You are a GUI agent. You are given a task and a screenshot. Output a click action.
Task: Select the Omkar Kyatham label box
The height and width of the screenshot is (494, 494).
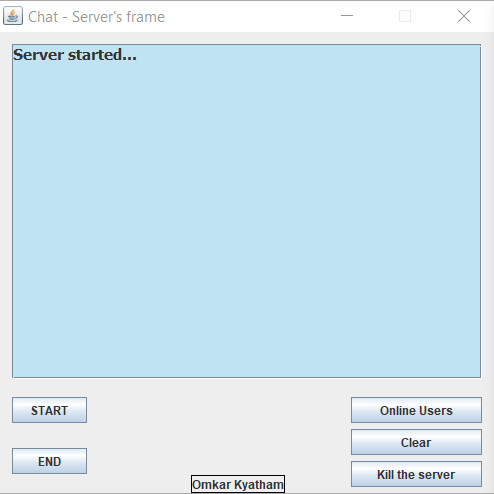238,484
